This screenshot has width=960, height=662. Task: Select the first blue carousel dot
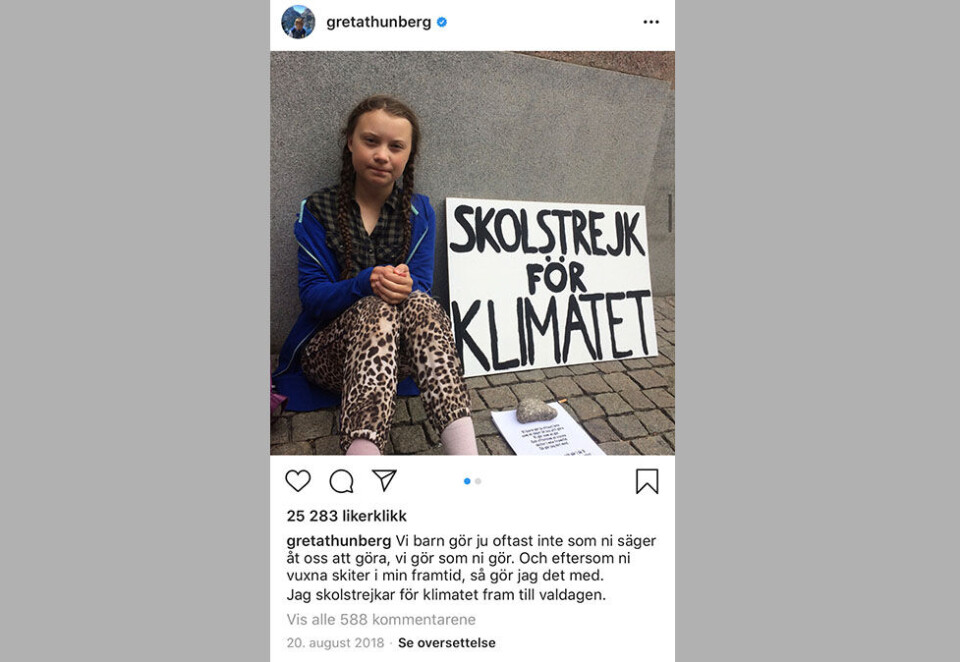coord(467,481)
